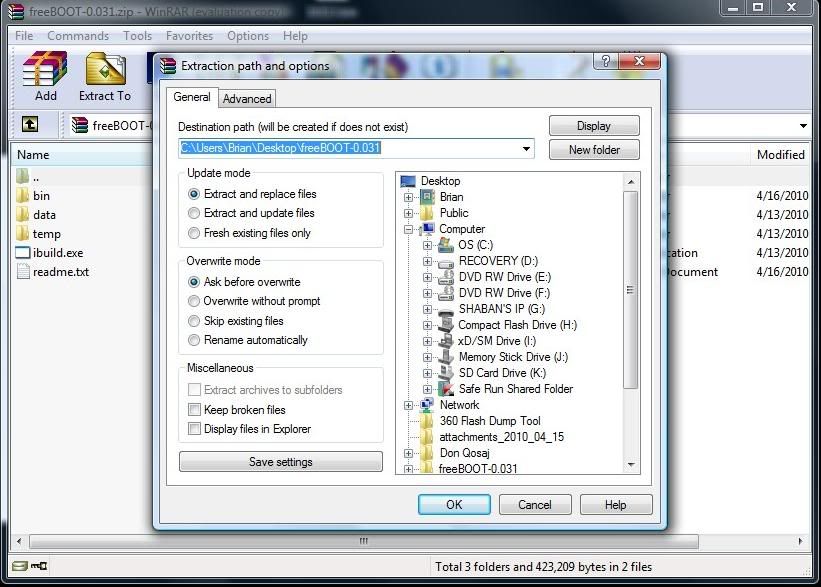The width and height of the screenshot is (821, 587).
Task: Open the Commands menu
Action: [78, 36]
